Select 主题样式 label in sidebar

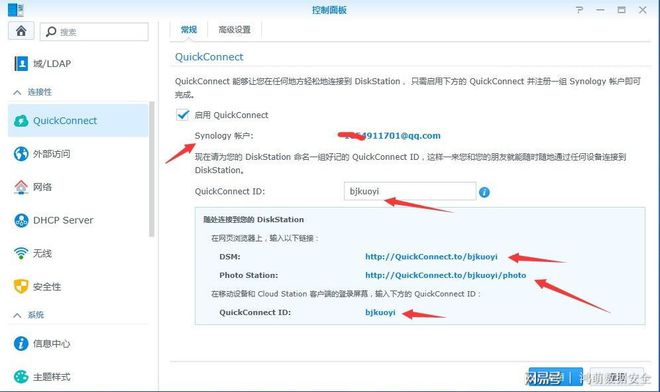click(52, 377)
